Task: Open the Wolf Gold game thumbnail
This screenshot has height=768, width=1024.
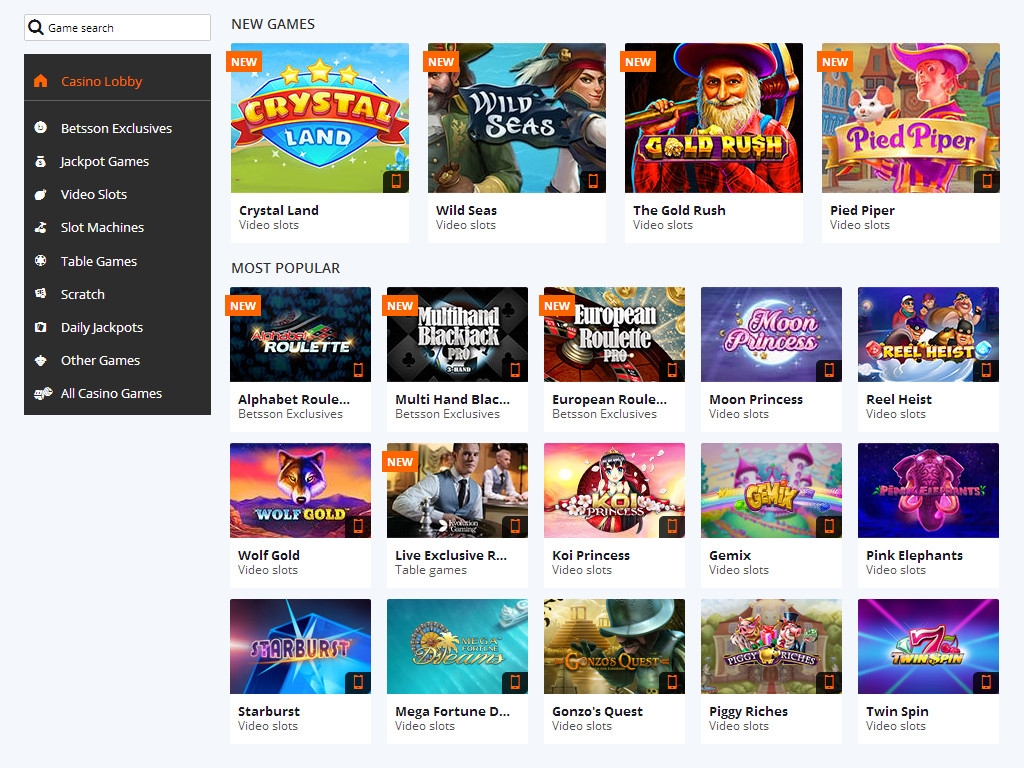Action: 300,490
